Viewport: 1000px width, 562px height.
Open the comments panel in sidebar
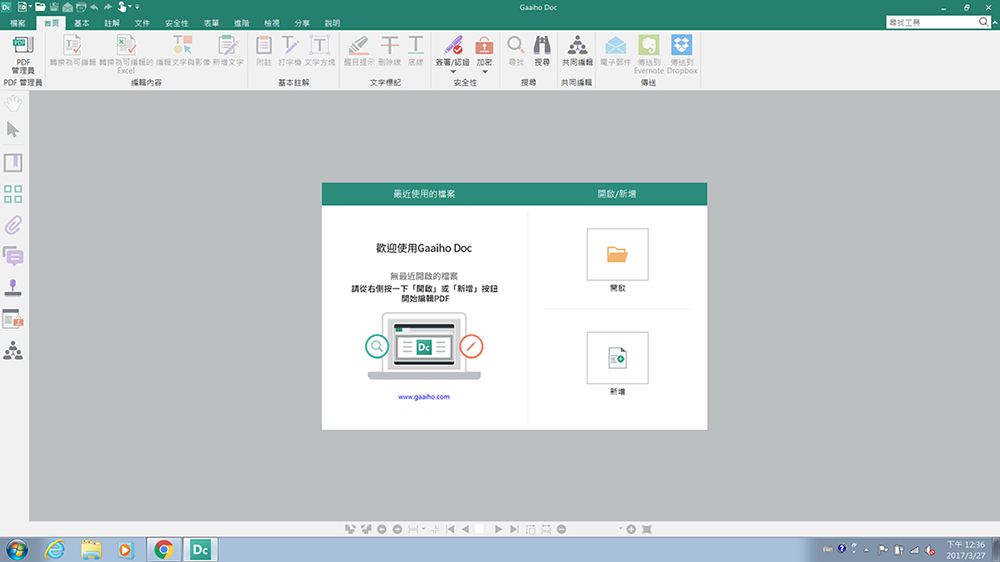13,256
